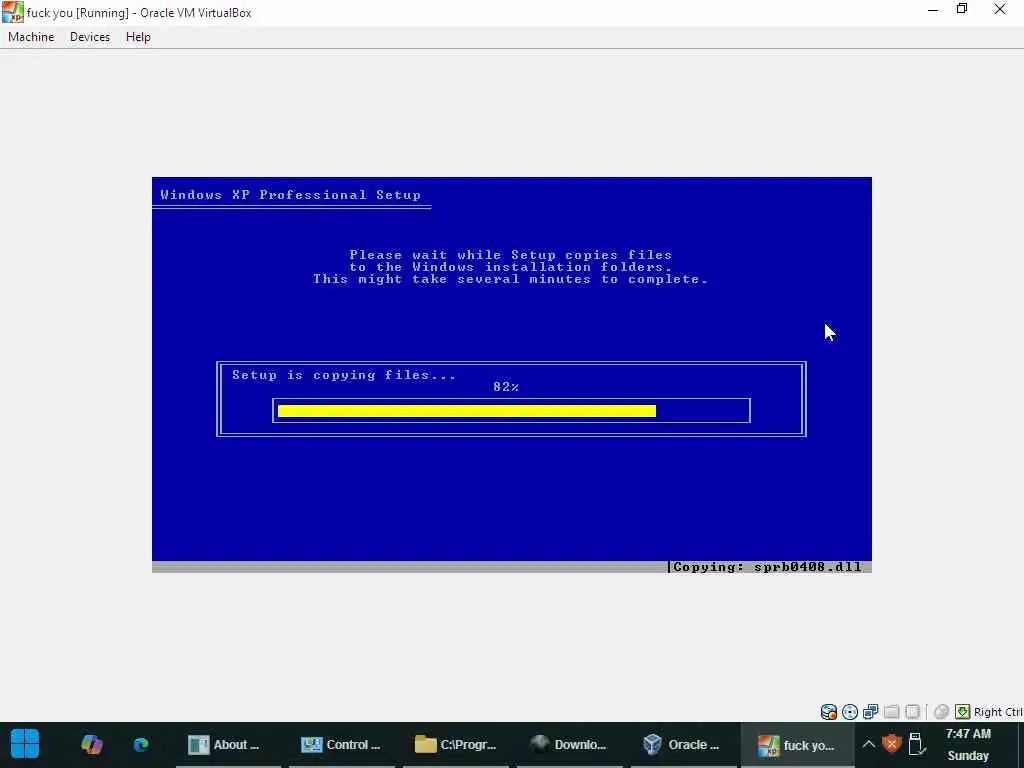1024x768 pixels.
Task: Click the Setup is copying files text
Action: 344,375
